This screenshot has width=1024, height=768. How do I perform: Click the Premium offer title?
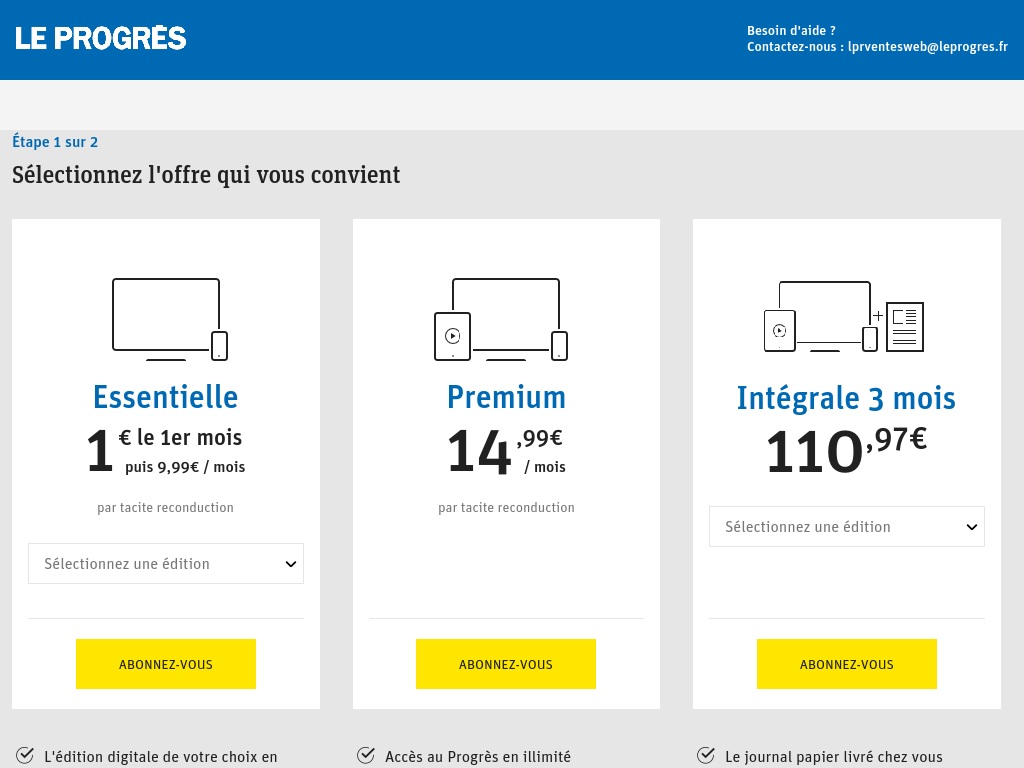pos(506,397)
